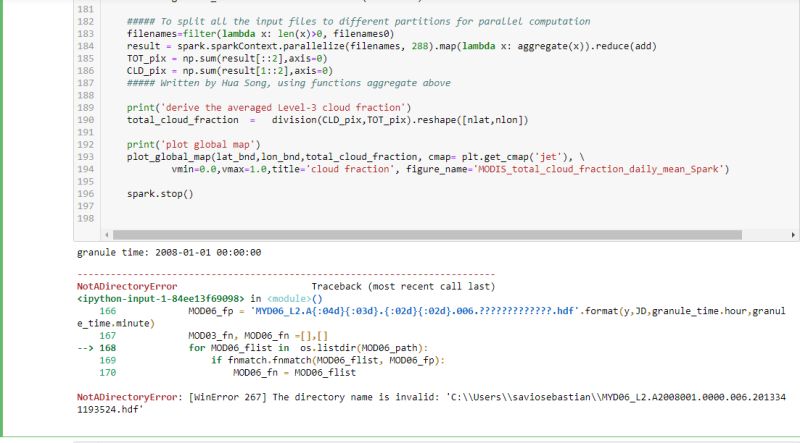Click the 'granule time: 2008-01-01 00:00:00' output
Viewport: 800px width, 443px height.
pos(169,253)
